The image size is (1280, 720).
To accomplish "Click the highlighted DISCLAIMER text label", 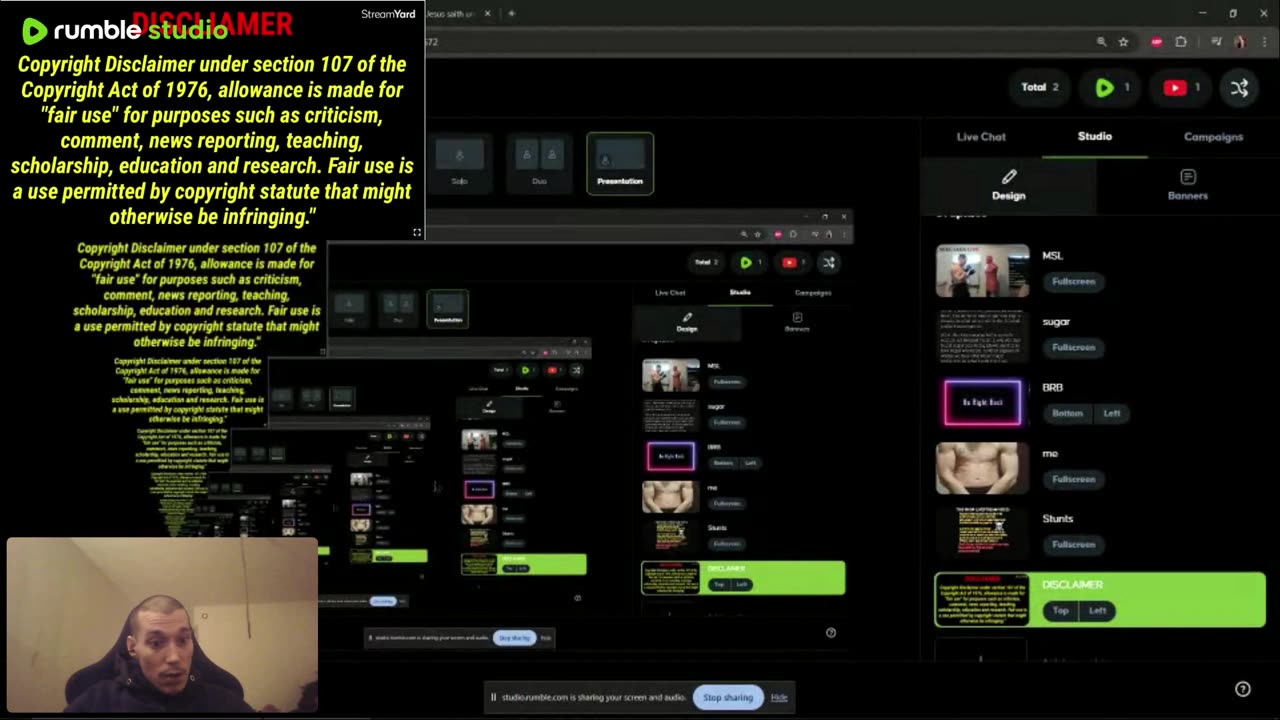I will pos(1072,584).
